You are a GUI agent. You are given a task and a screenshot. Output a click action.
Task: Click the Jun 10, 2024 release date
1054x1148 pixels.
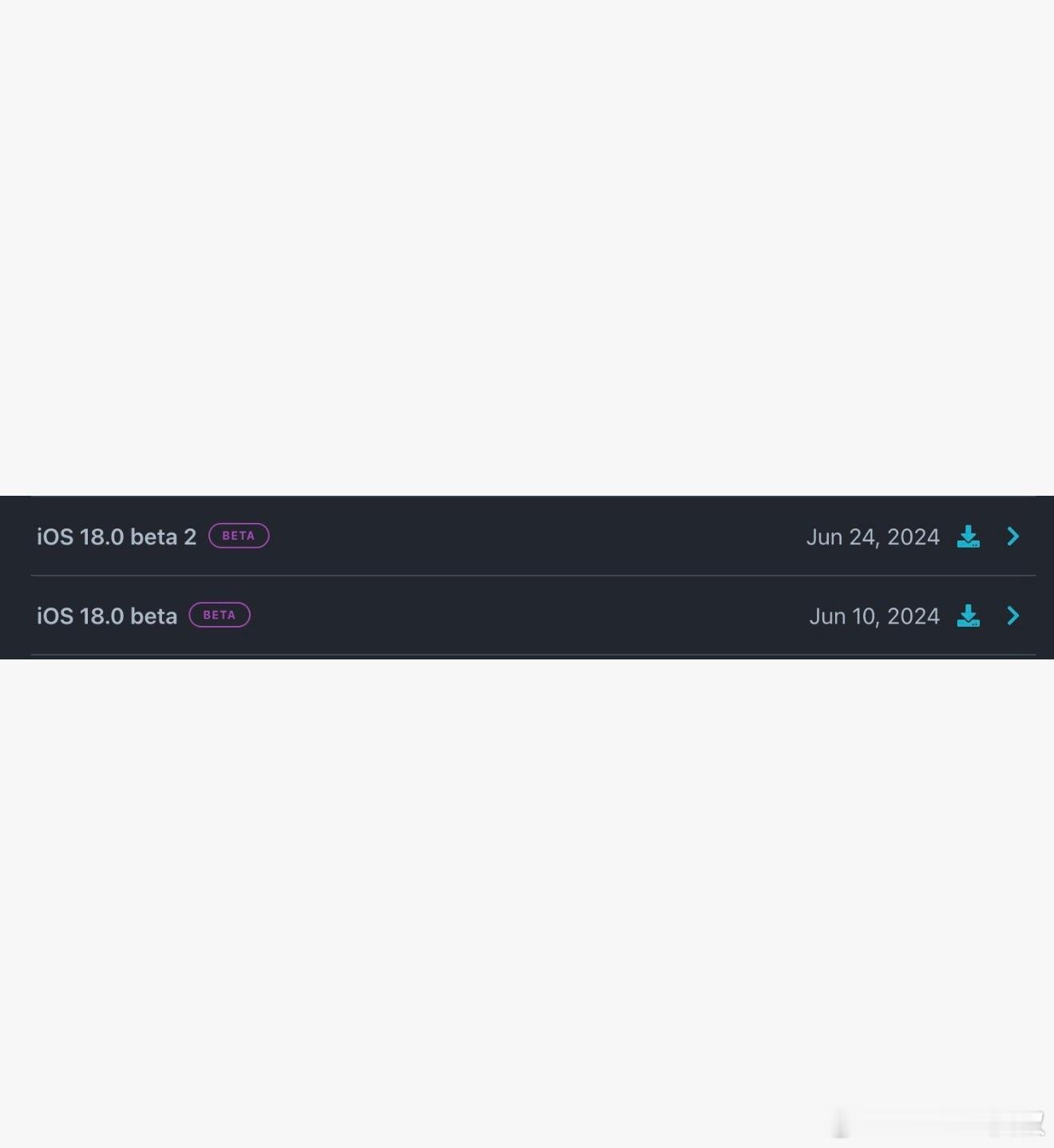click(x=874, y=616)
